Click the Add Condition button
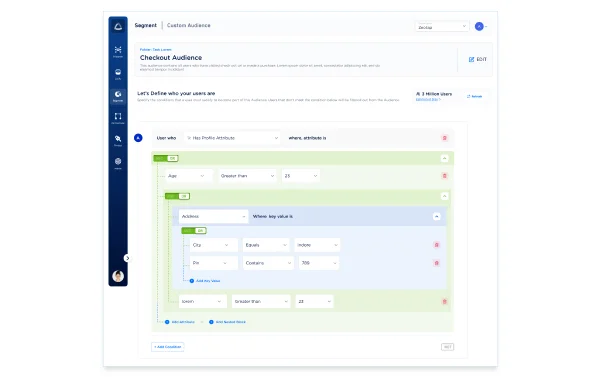The image size is (600, 377). [168, 347]
